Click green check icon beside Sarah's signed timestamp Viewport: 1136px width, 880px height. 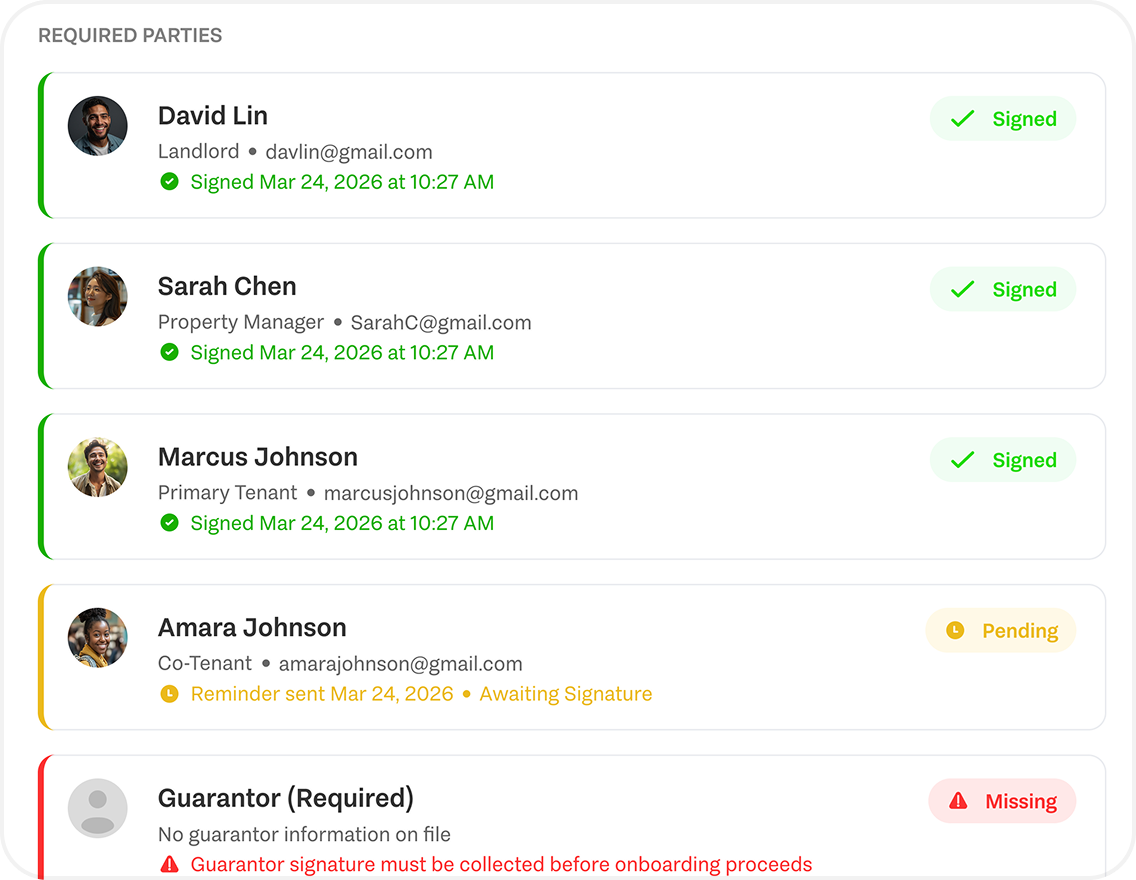tap(170, 353)
